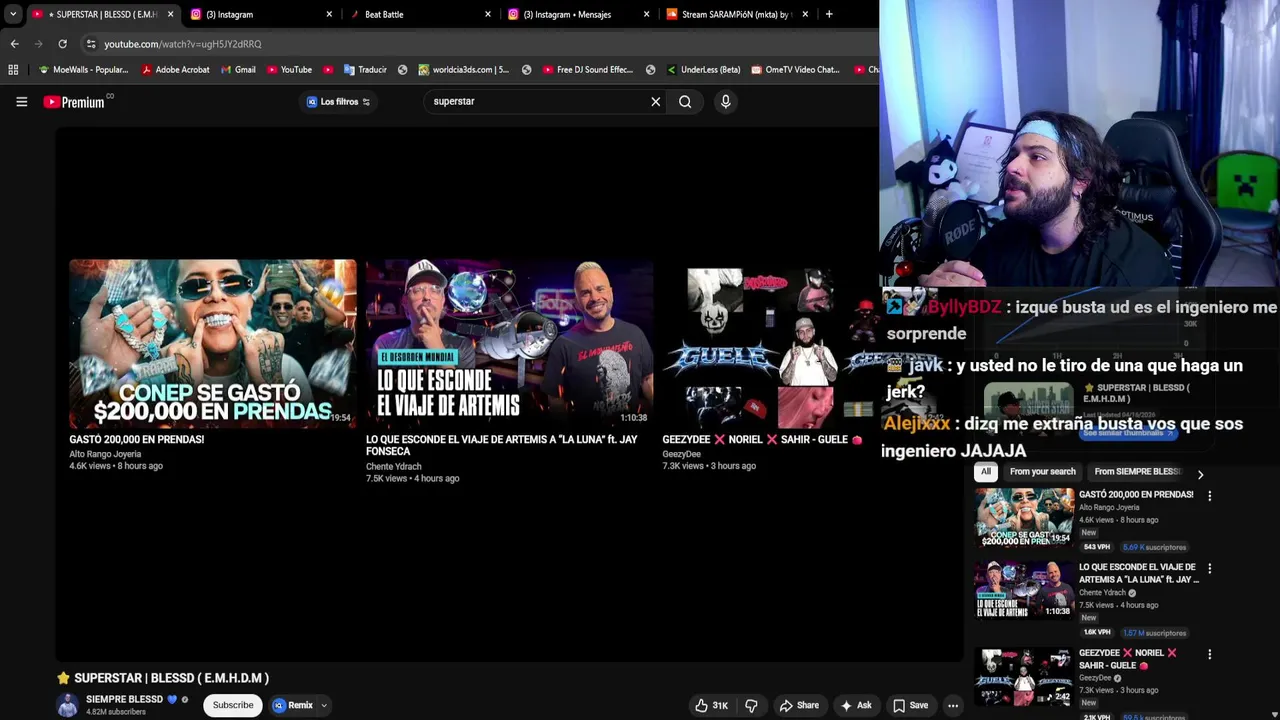Screen dimensions: 1280x720
Task: Run search with magnifier button
Action: click(x=685, y=101)
